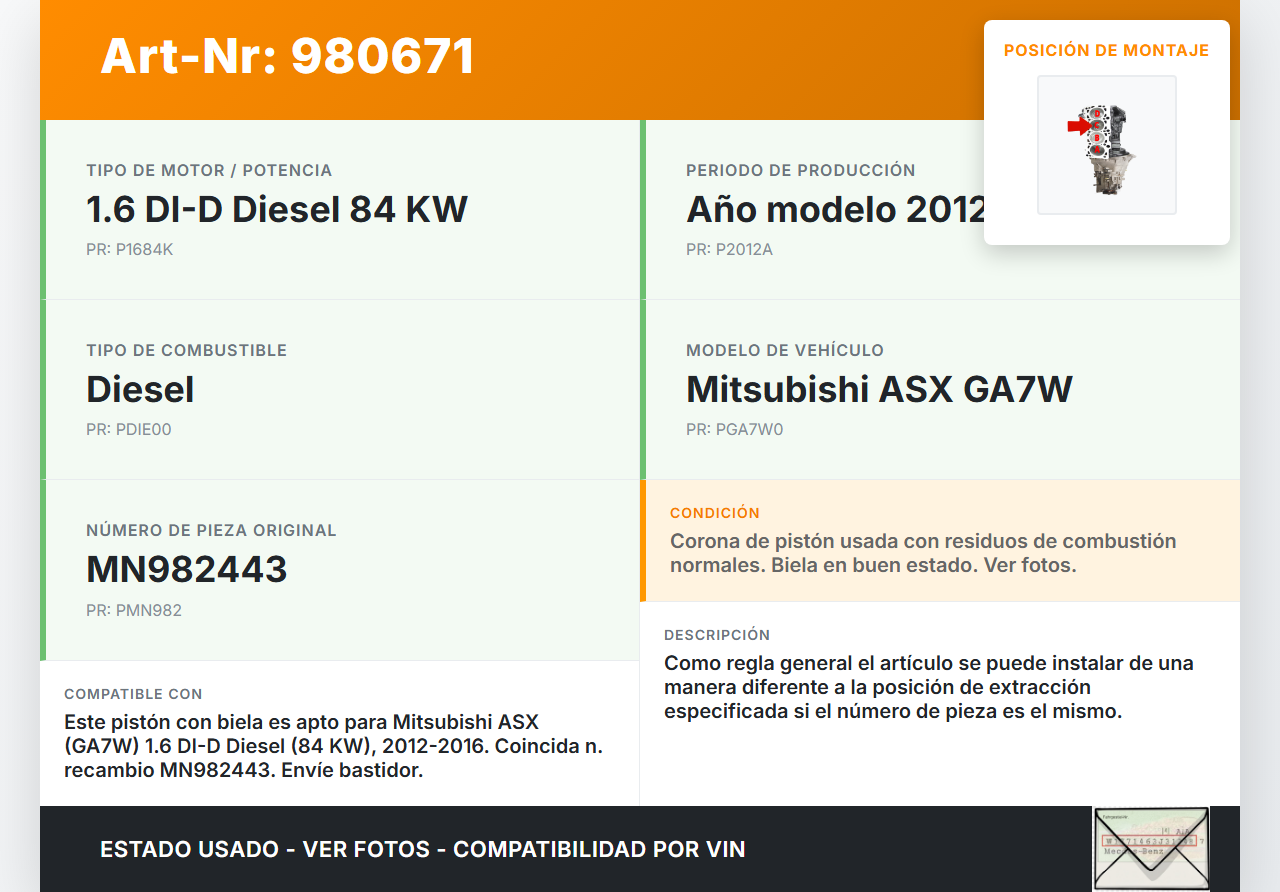Select the MODELO DE VEHÍCULO label
Viewport: 1280px width, 892px height.
(785, 350)
